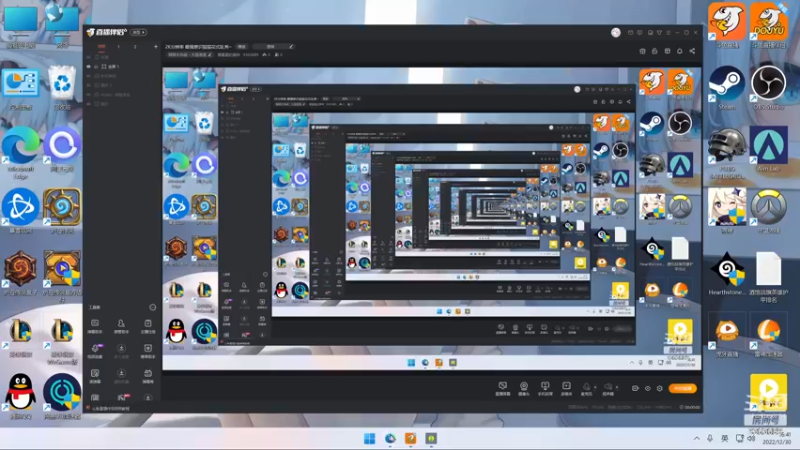The height and width of the screenshot is (450, 800).
Task: Open the third tool in the toolbox's first row
Action: 148,326
